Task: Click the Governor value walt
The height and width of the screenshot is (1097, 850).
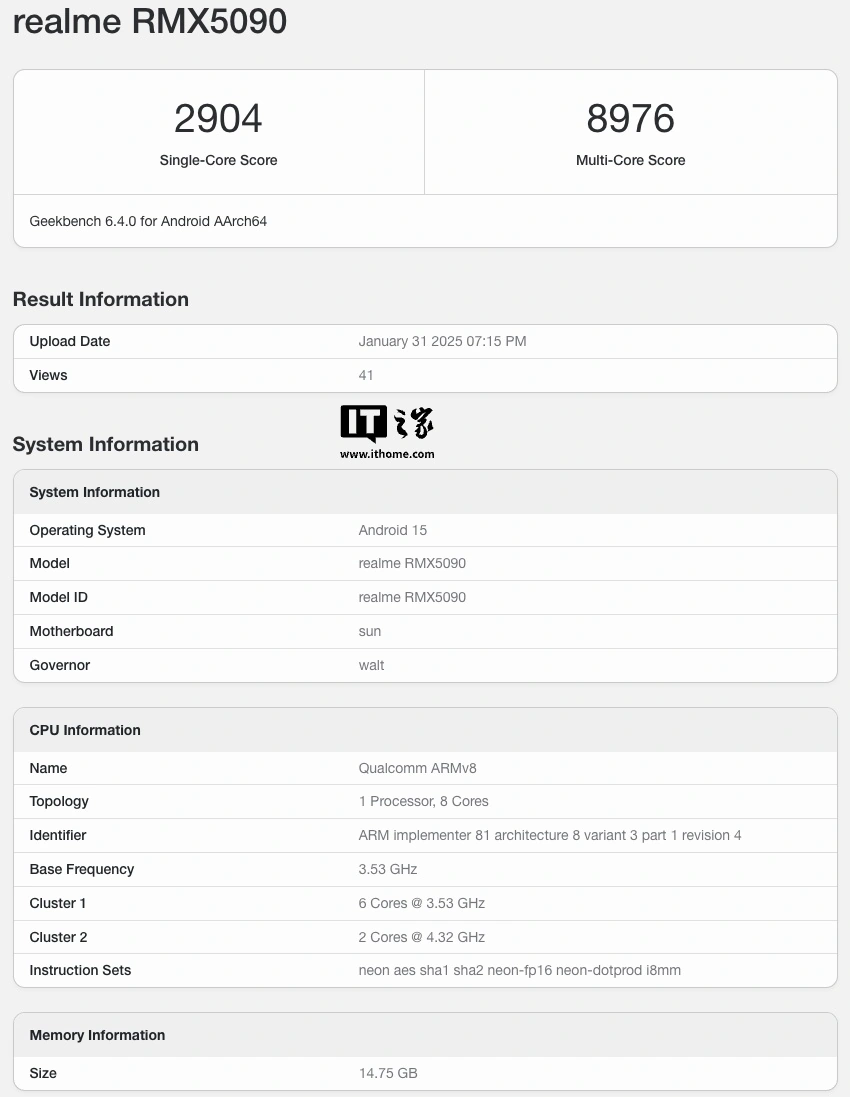Action: coord(371,665)
